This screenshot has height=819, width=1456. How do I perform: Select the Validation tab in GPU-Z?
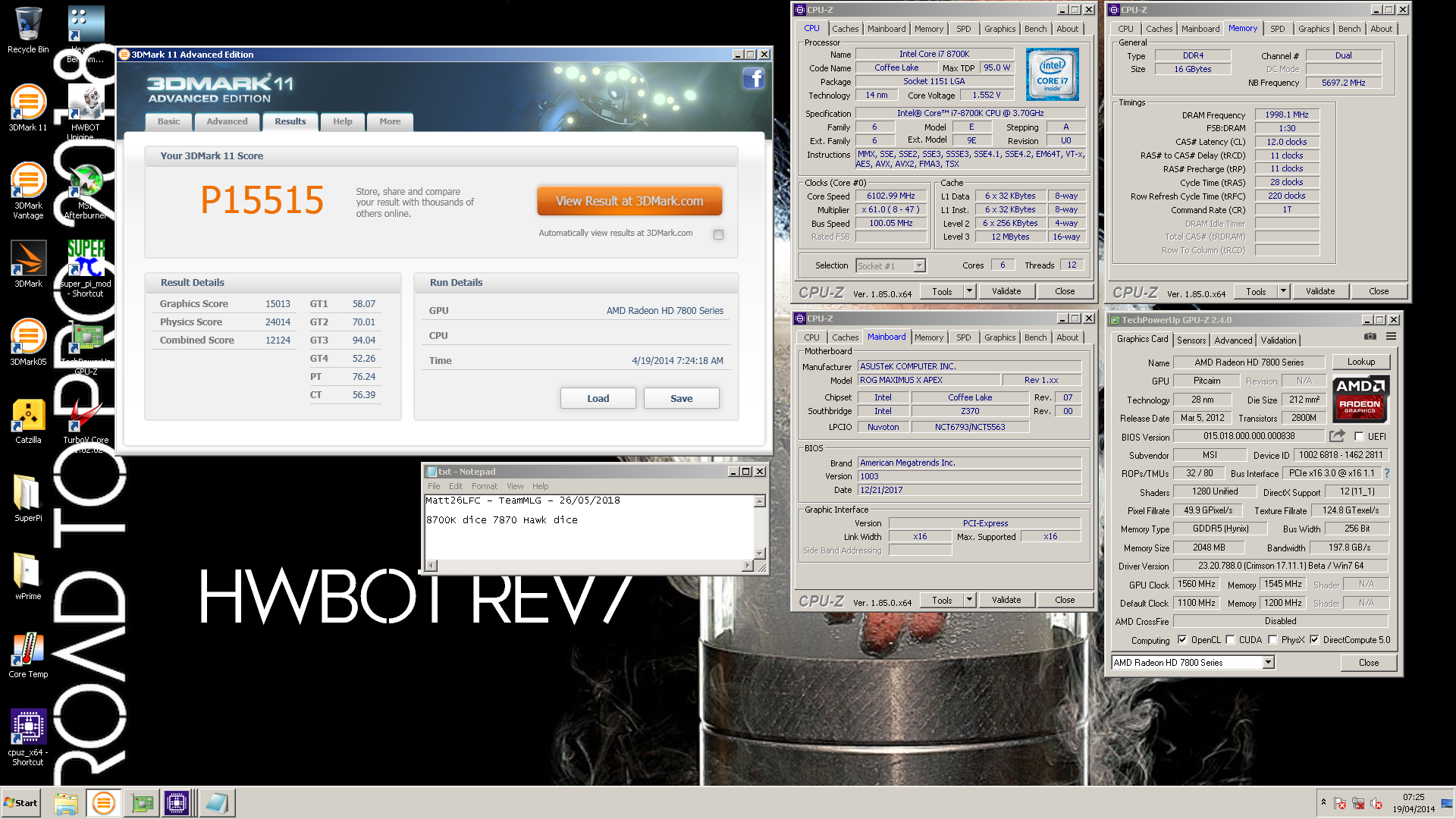1279,340
